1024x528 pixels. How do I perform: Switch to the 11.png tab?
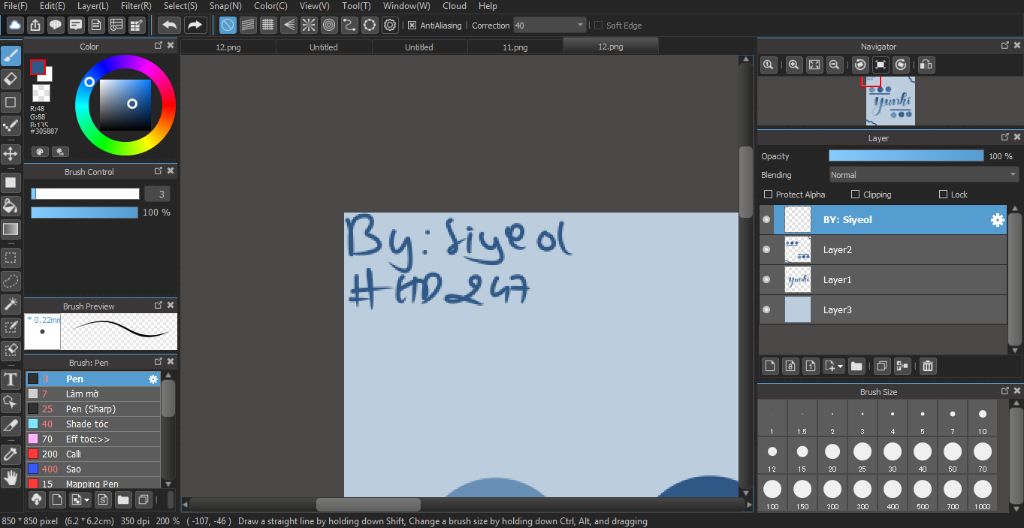(515, 47)
